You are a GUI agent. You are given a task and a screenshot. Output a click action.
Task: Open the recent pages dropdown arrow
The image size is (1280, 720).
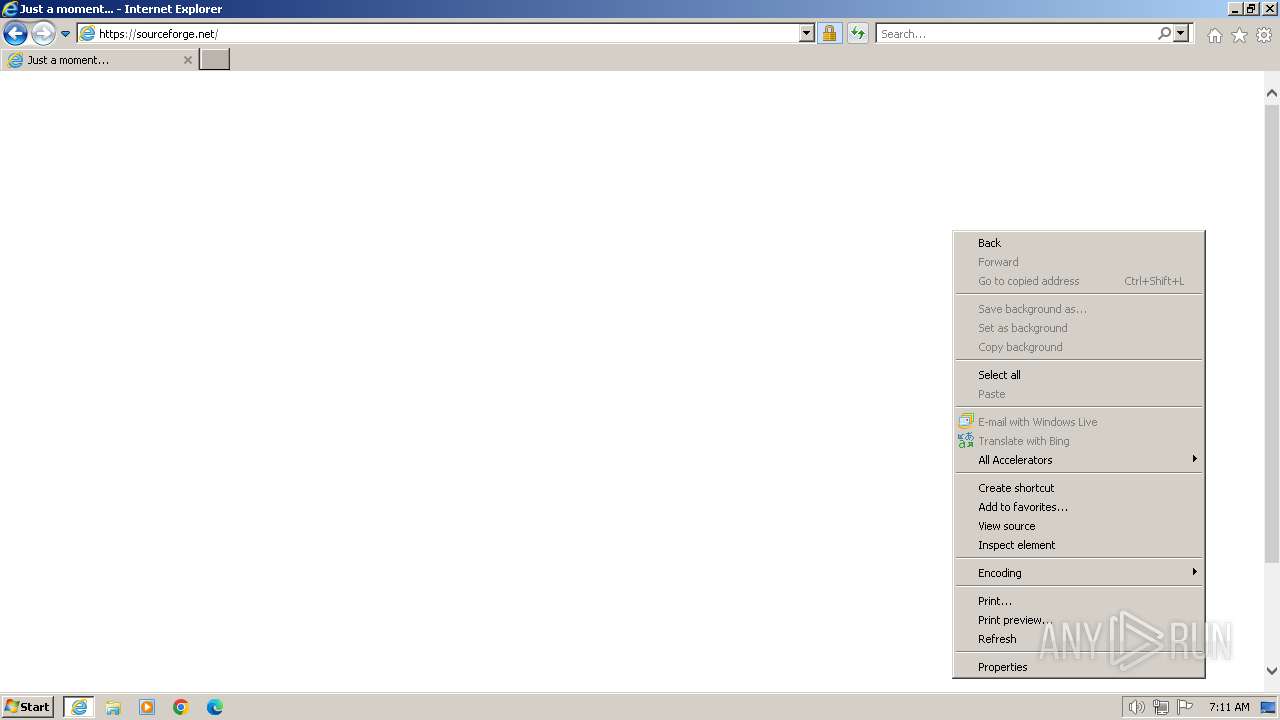[x=66, y=34]
